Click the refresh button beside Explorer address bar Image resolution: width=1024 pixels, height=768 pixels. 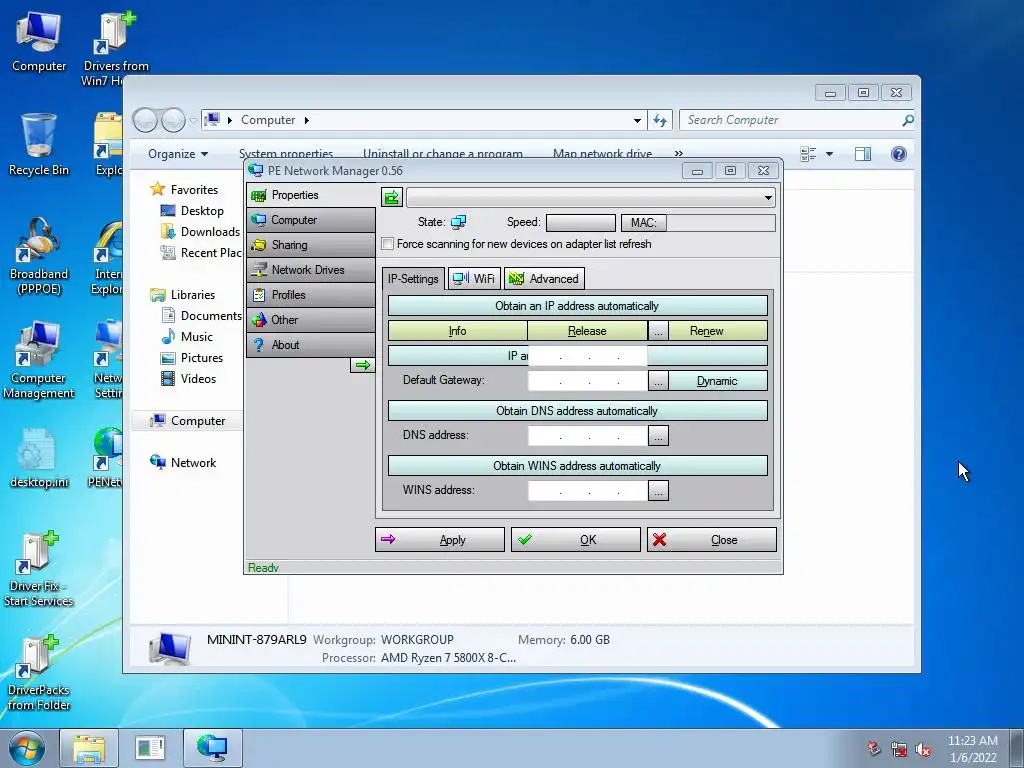point(660,120)
